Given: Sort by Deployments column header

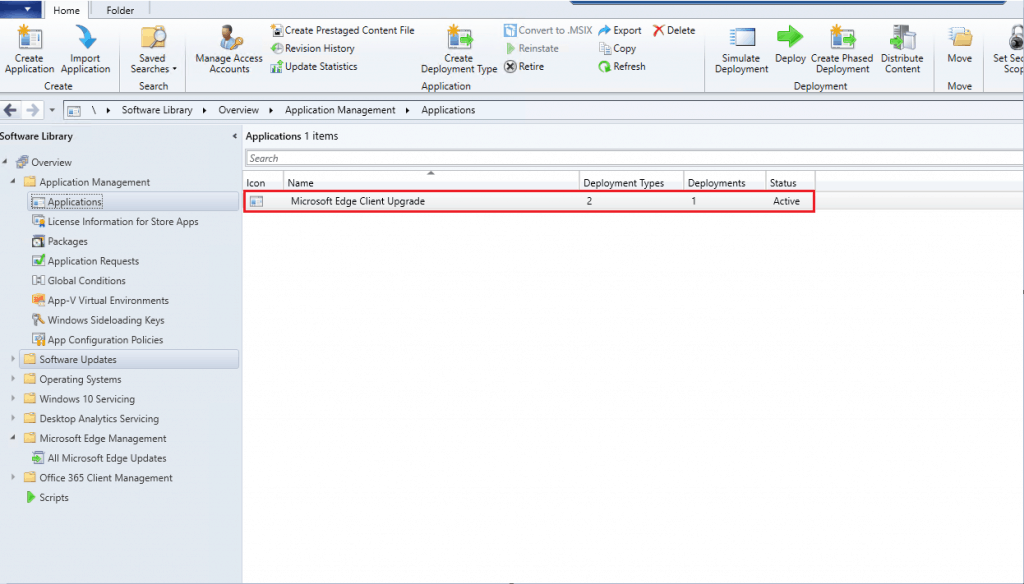Looking at the screenshot, I should (724, 183).
